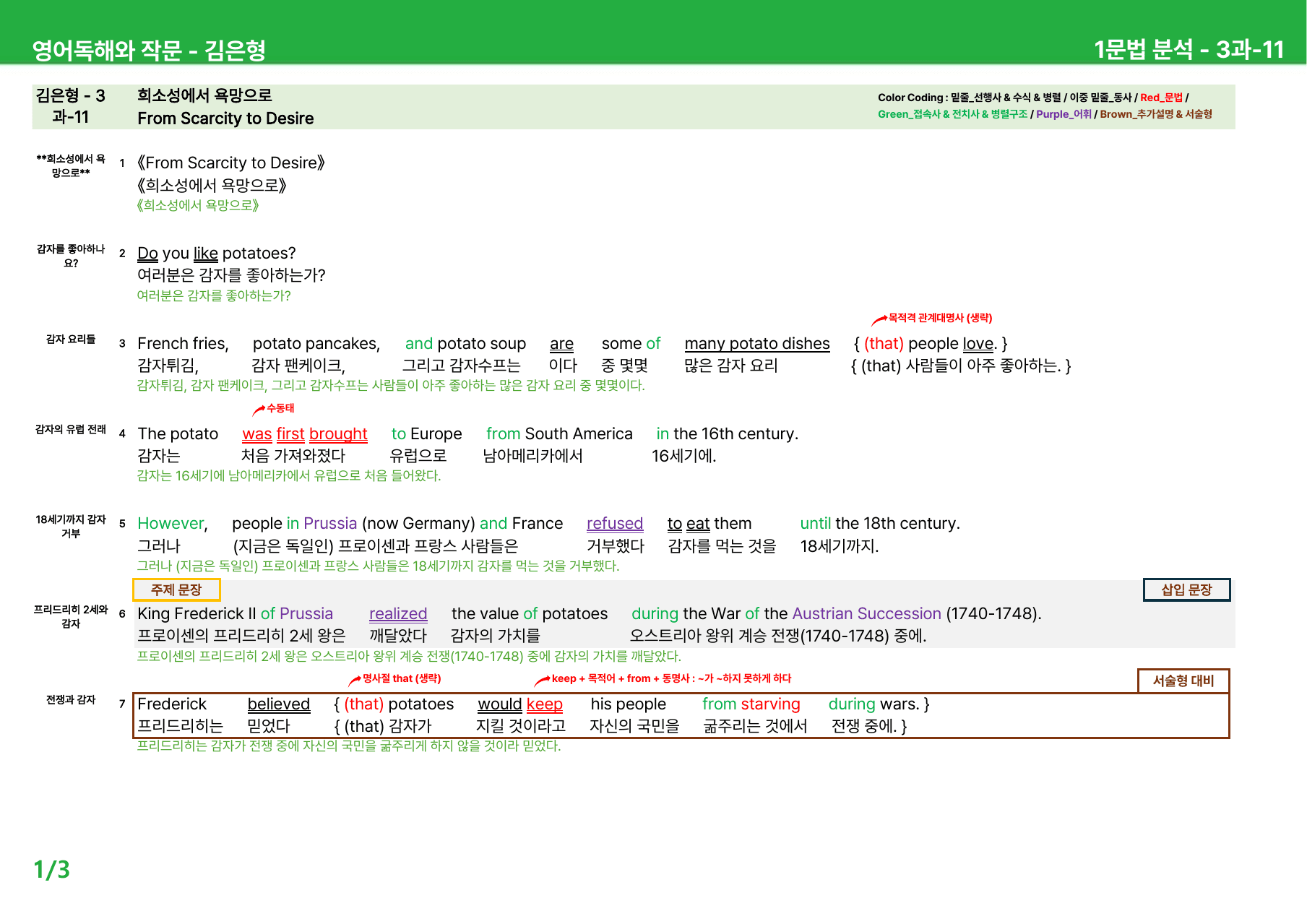Click the red annotation '수동태'
The width and height of the screenshot is (1307, 924).
[x=280, y=408]
